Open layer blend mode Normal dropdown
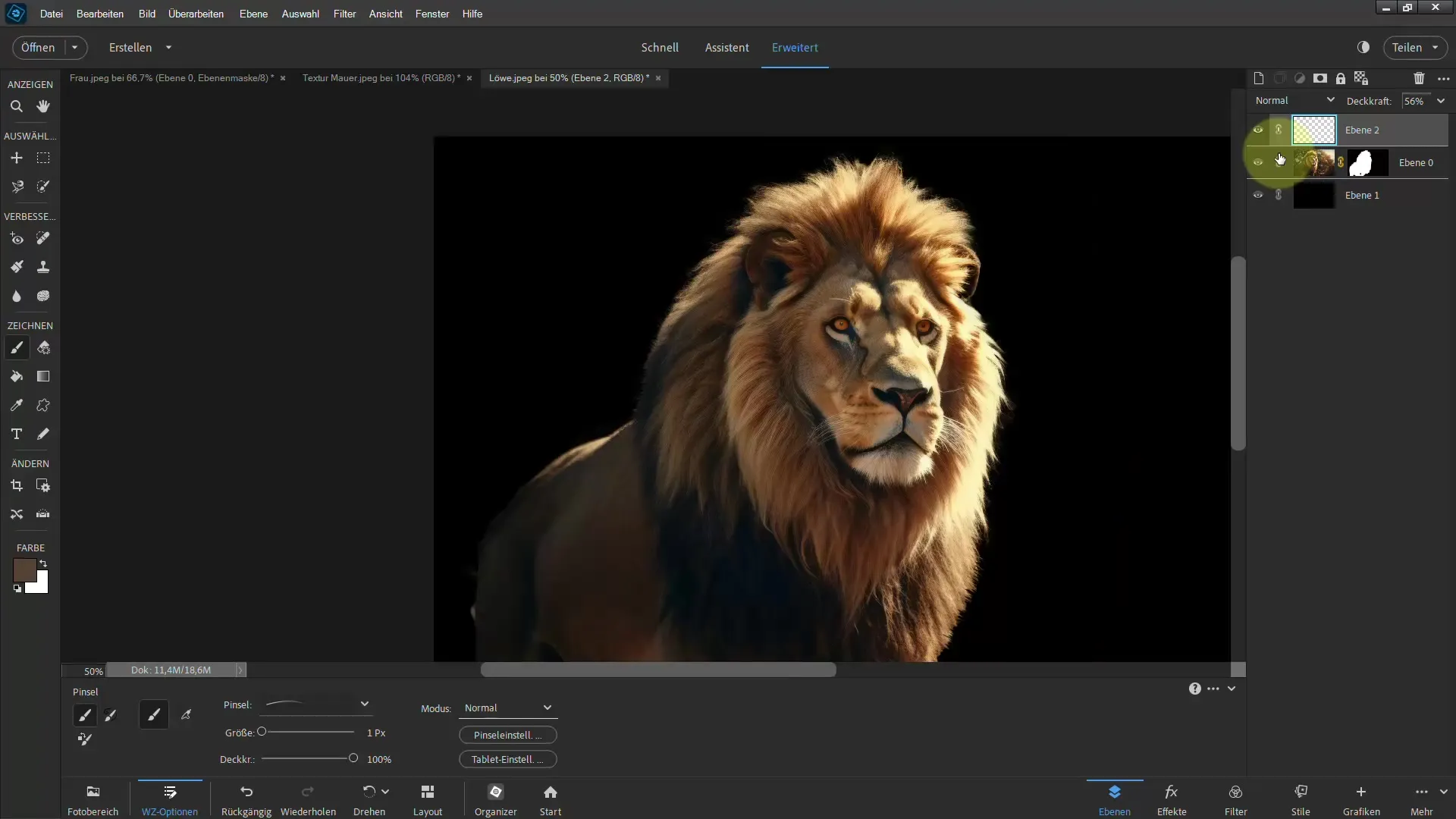 [x=1294, y=101]
